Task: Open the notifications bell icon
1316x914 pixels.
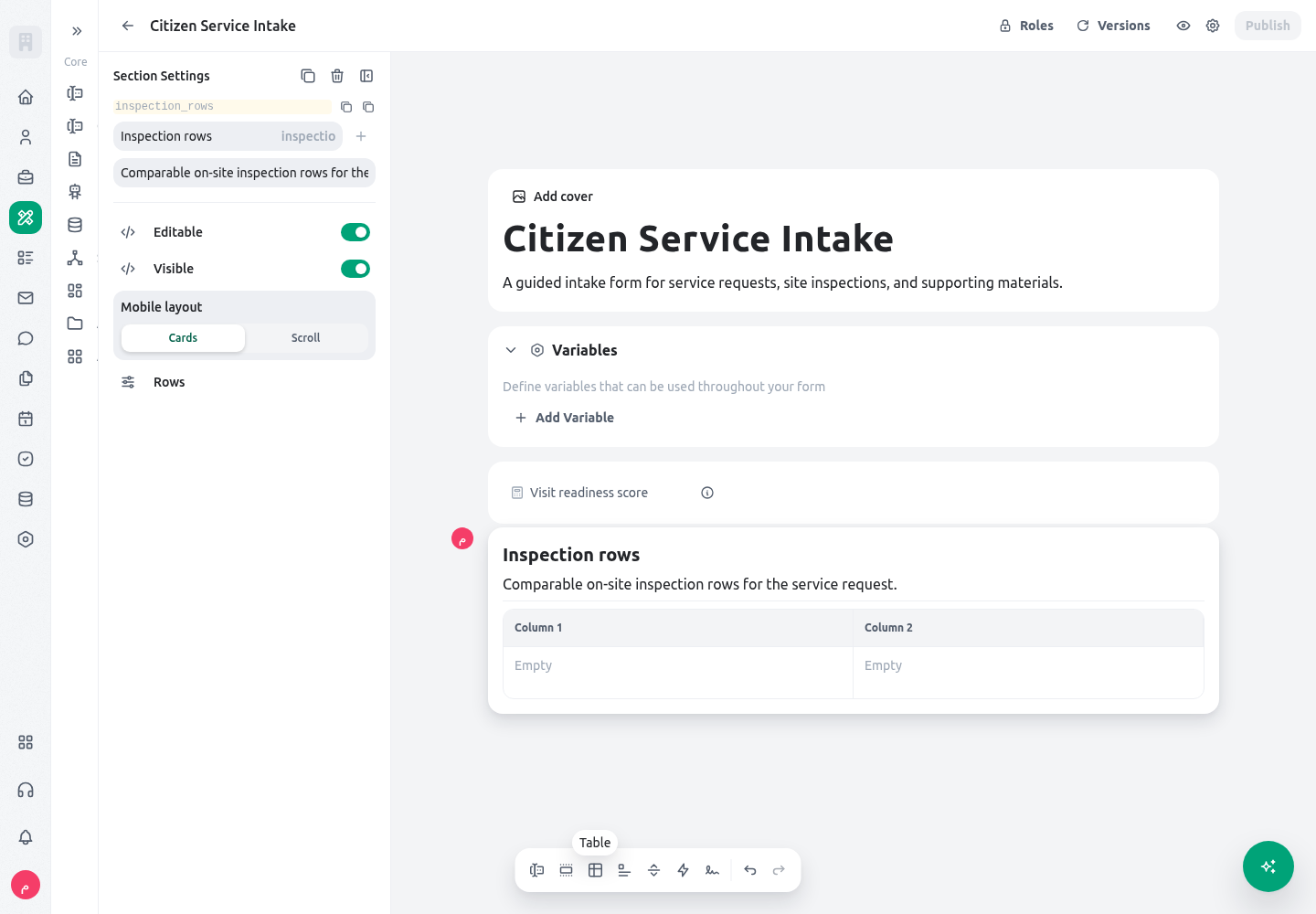Action: click(26, 837)
